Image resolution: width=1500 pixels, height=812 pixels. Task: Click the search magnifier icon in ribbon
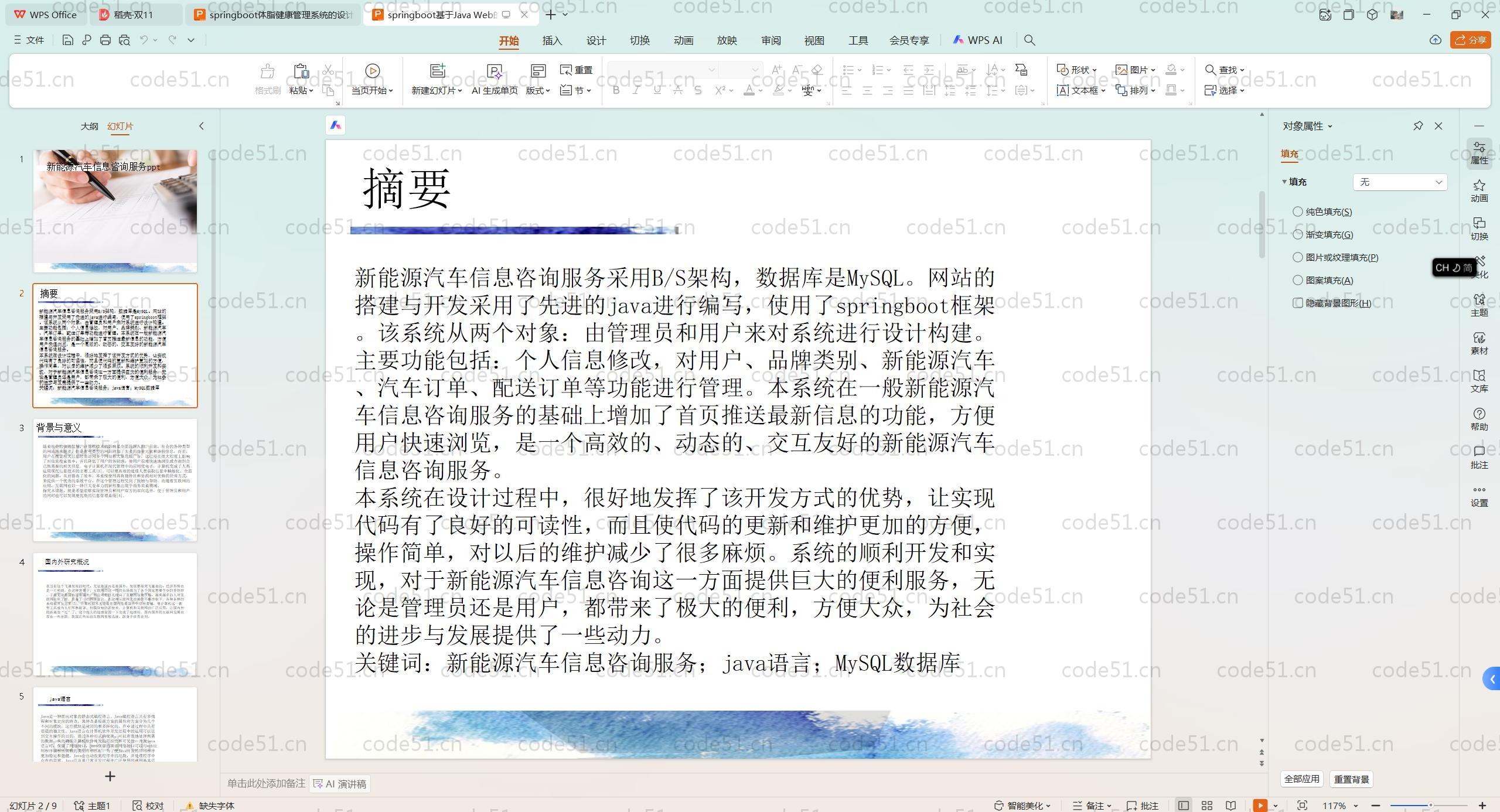(x=1029, y=40)
